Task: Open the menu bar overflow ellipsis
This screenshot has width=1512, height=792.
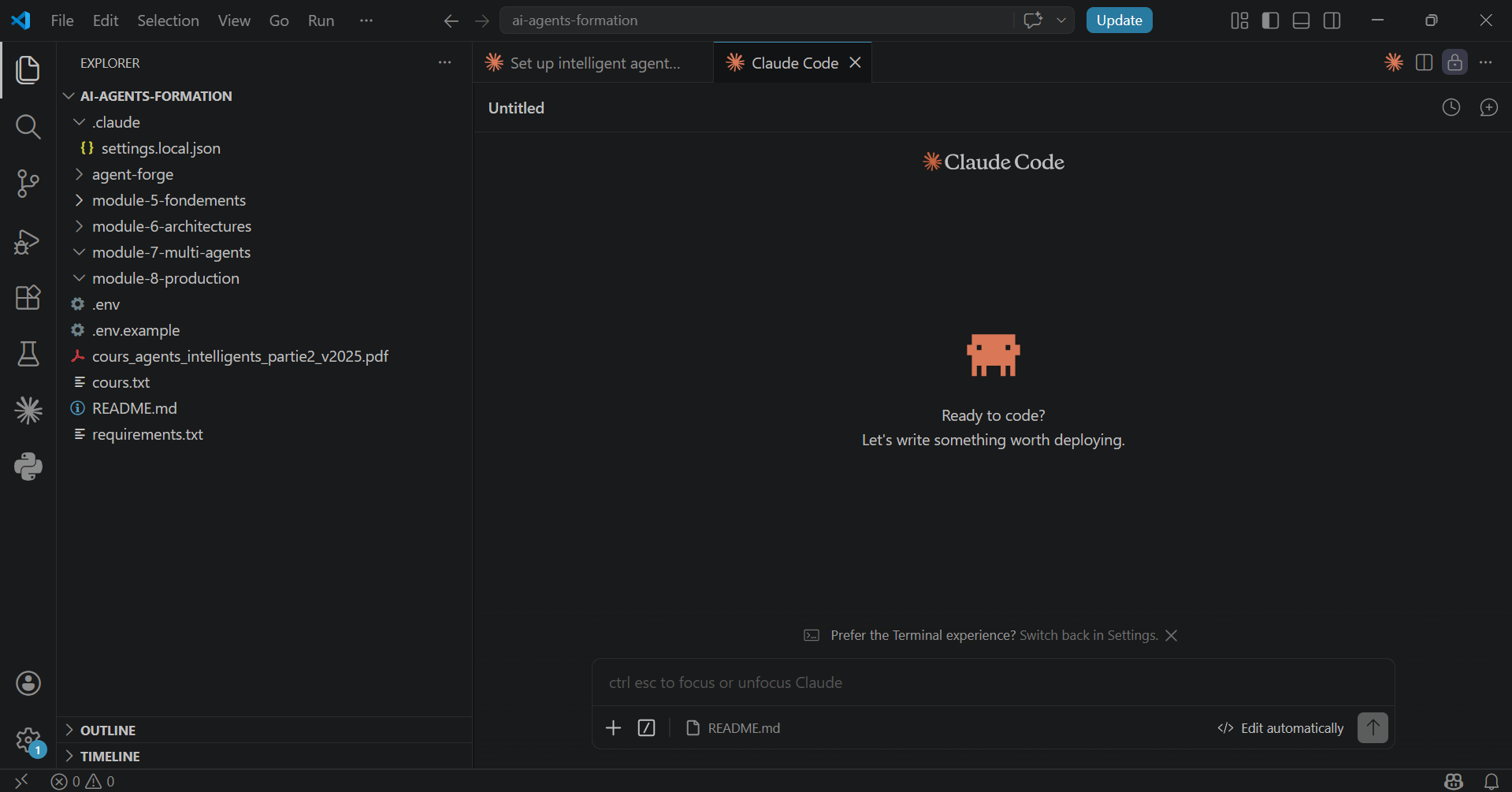Action: [x=366, y=20]
